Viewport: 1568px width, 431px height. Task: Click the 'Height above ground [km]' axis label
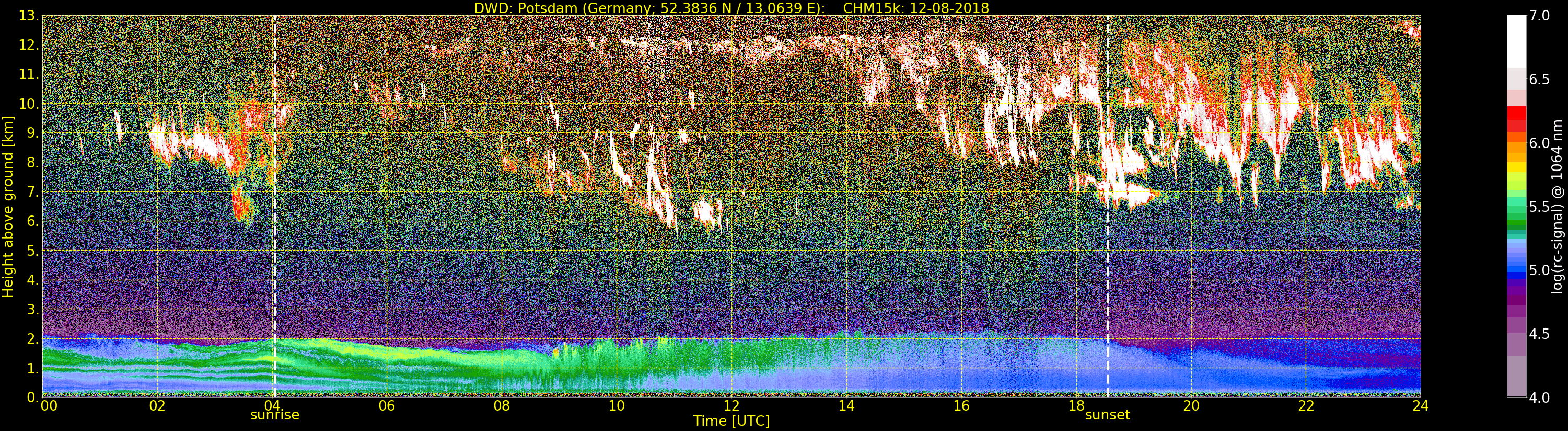pos(8,206)
